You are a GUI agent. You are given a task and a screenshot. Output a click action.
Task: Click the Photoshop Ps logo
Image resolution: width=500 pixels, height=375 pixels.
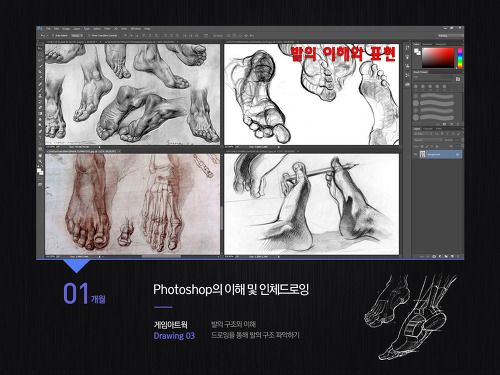tap(40, 29)
